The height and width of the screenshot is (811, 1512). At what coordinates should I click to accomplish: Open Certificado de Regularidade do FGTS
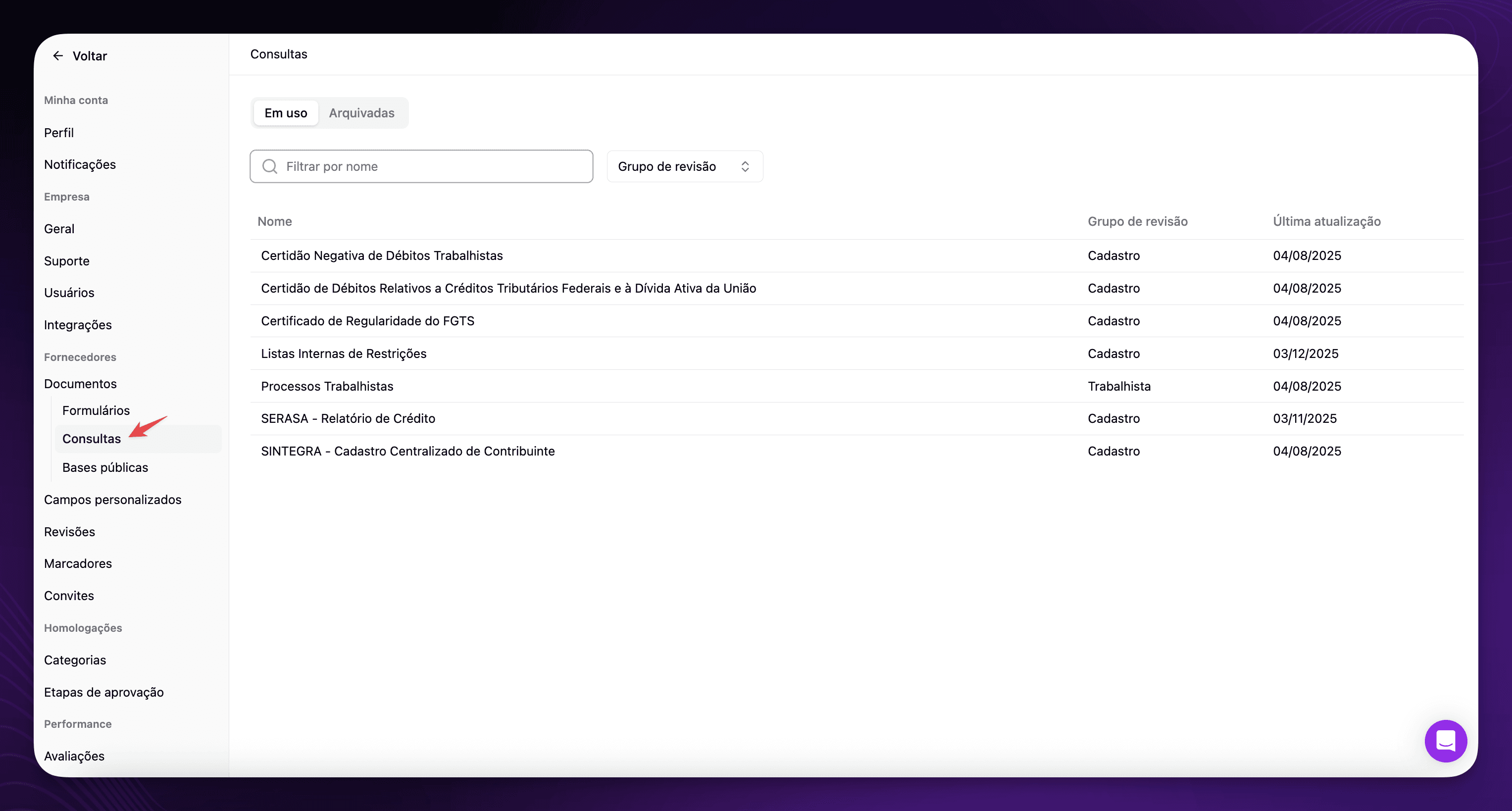tap(367, 321)
